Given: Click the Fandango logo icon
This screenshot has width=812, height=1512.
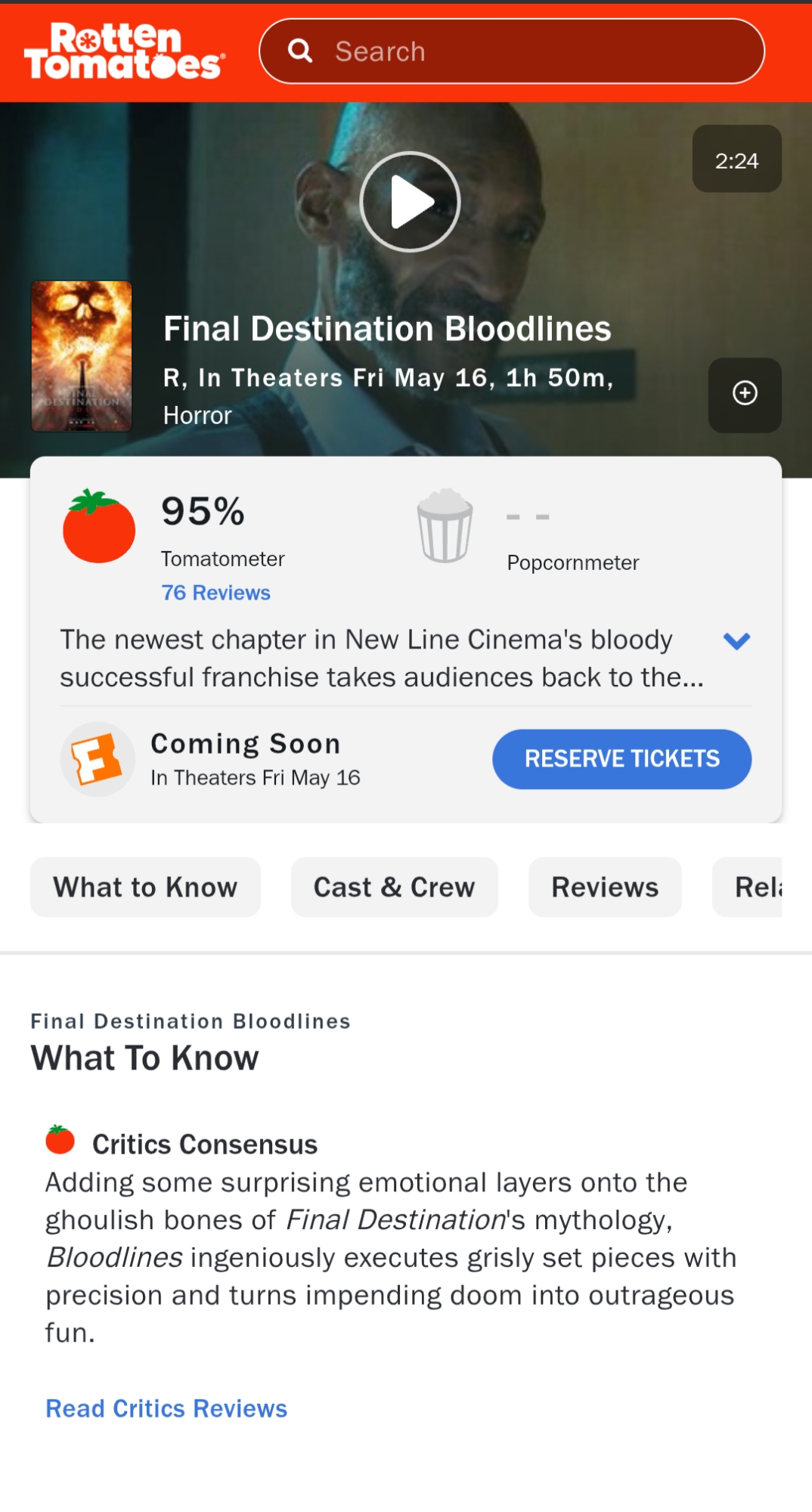Looking at the screenshot, I should pos(97,759).
